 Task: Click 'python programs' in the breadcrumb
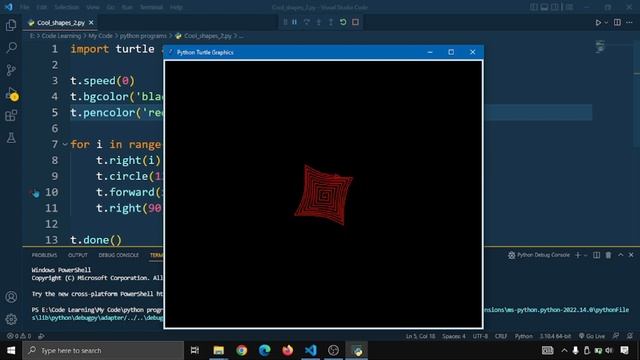click(143, 36)
